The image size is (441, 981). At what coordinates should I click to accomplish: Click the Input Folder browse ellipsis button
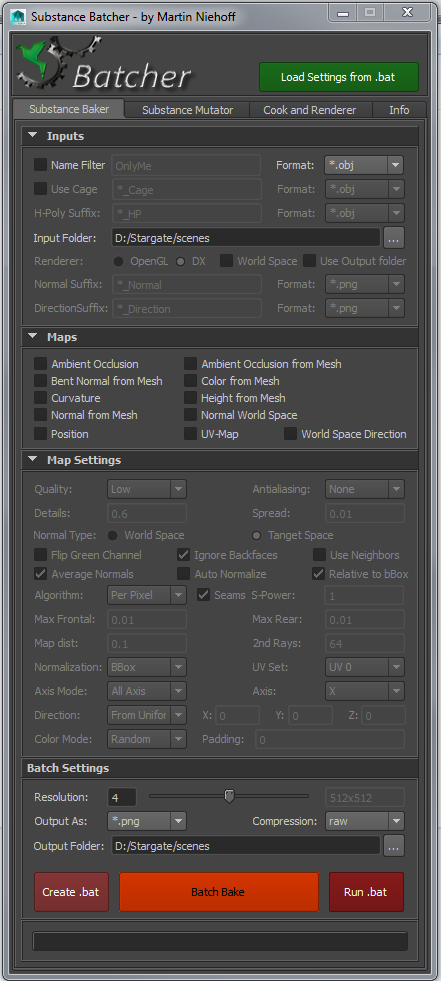(394, 237)
